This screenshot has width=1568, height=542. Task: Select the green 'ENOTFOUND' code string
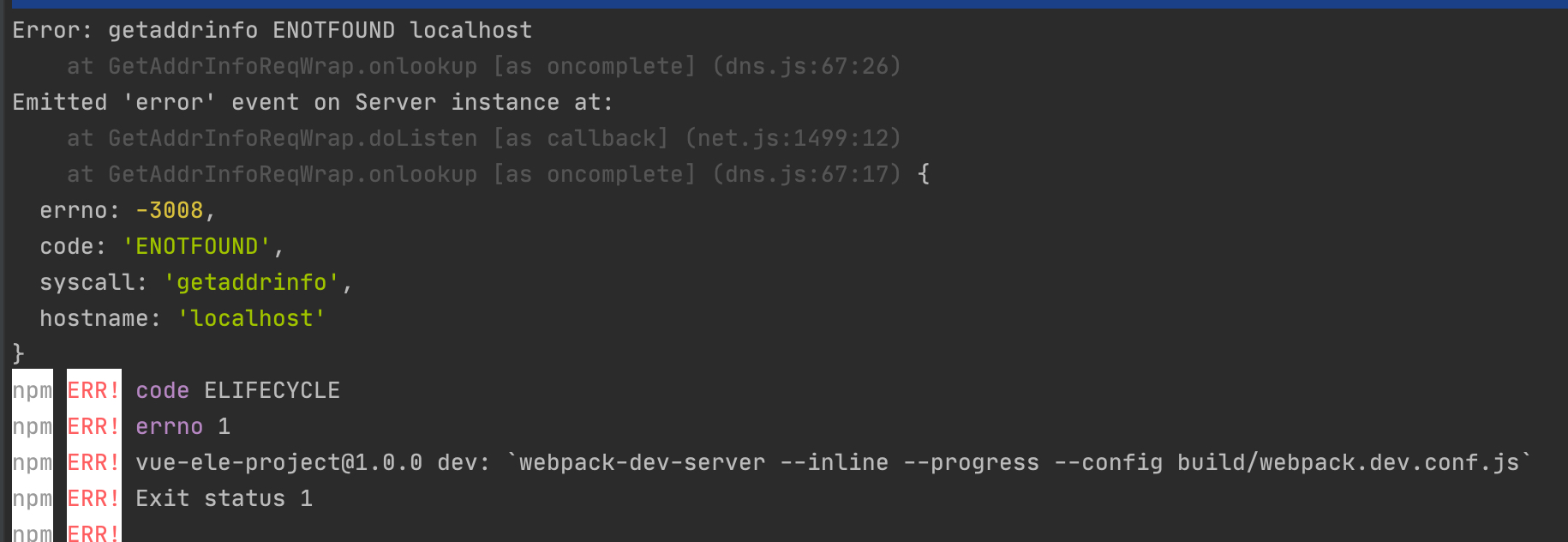(197, 246)
